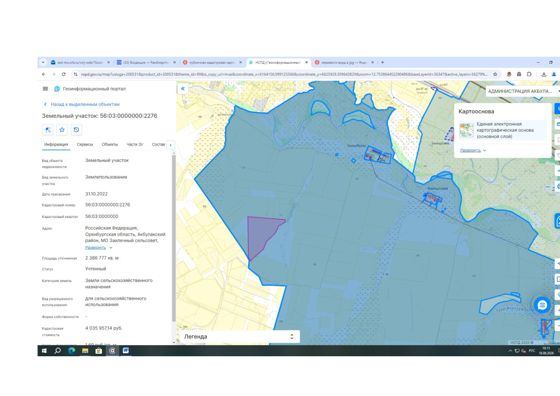Click the locate-on-map arrow icon under the parcel title
Image resolution: width=560 pixels, height=396 pixels.
[x=48, y=130]
